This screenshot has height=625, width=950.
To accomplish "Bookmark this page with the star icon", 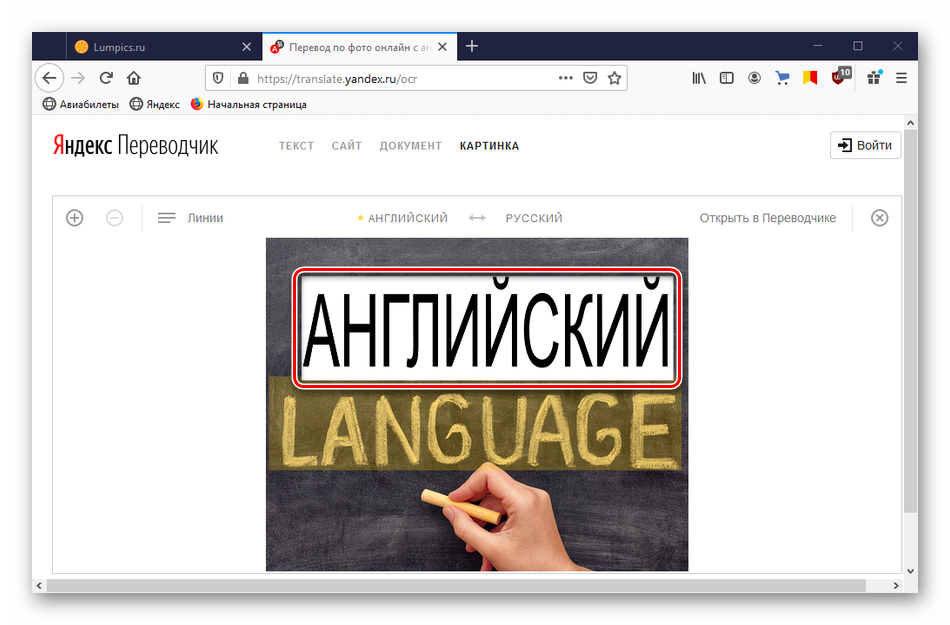I will (615, 78).
